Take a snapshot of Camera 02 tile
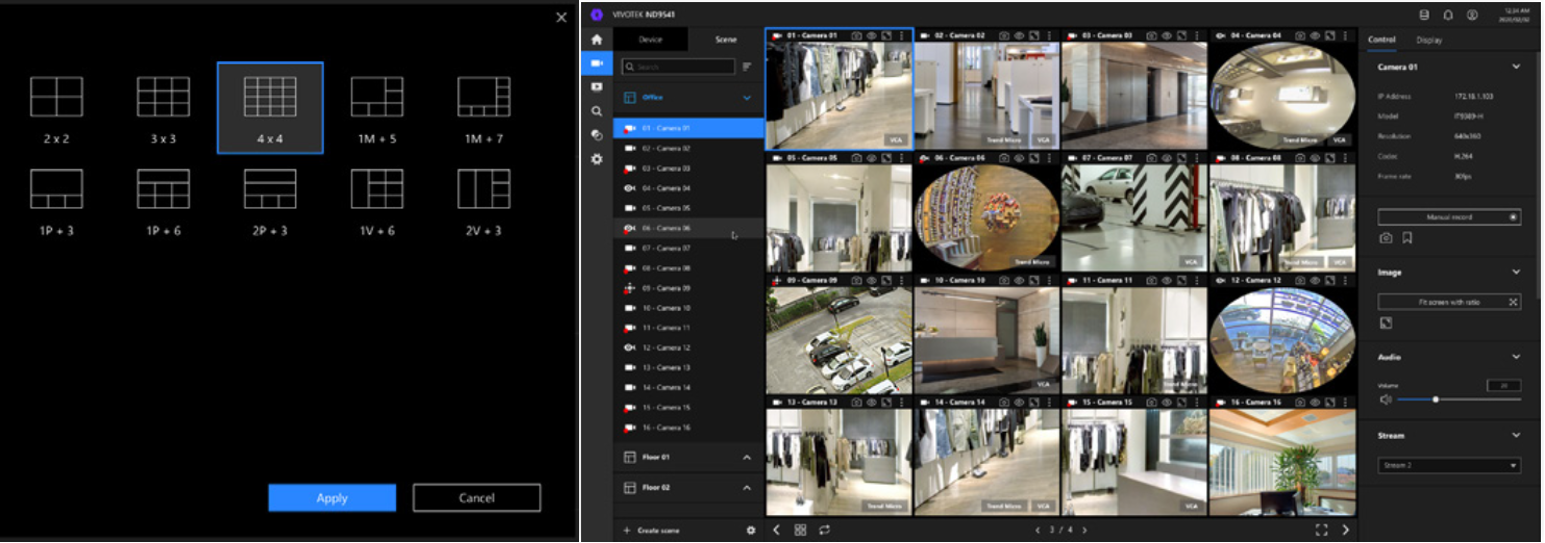 point(1004,35)
